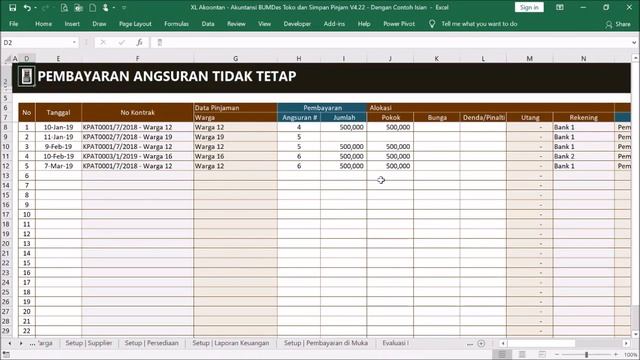Switch to Setup | Laporan Keuangan sheet tab

coord(231,343)
